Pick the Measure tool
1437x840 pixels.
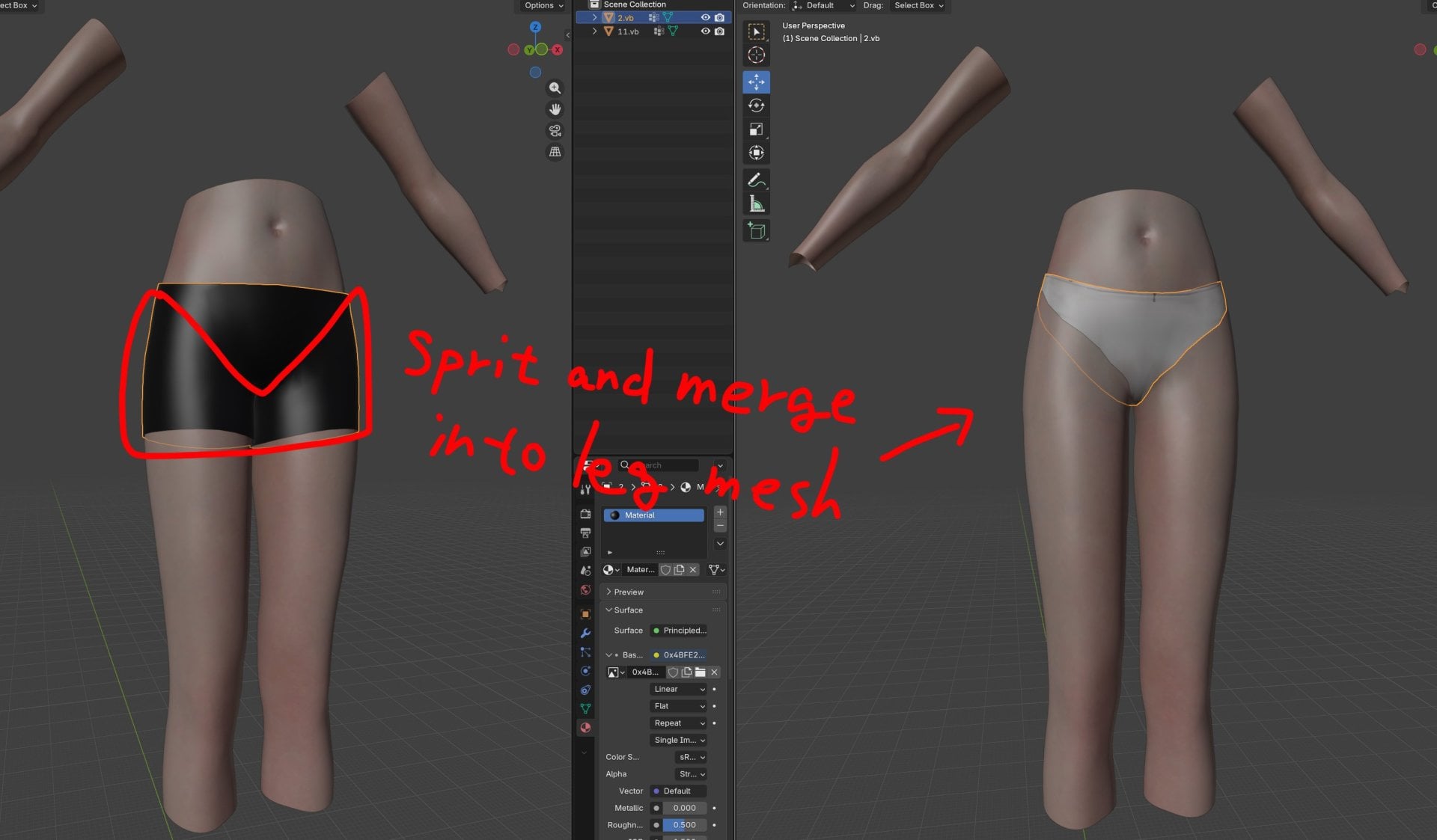(756, 203)
